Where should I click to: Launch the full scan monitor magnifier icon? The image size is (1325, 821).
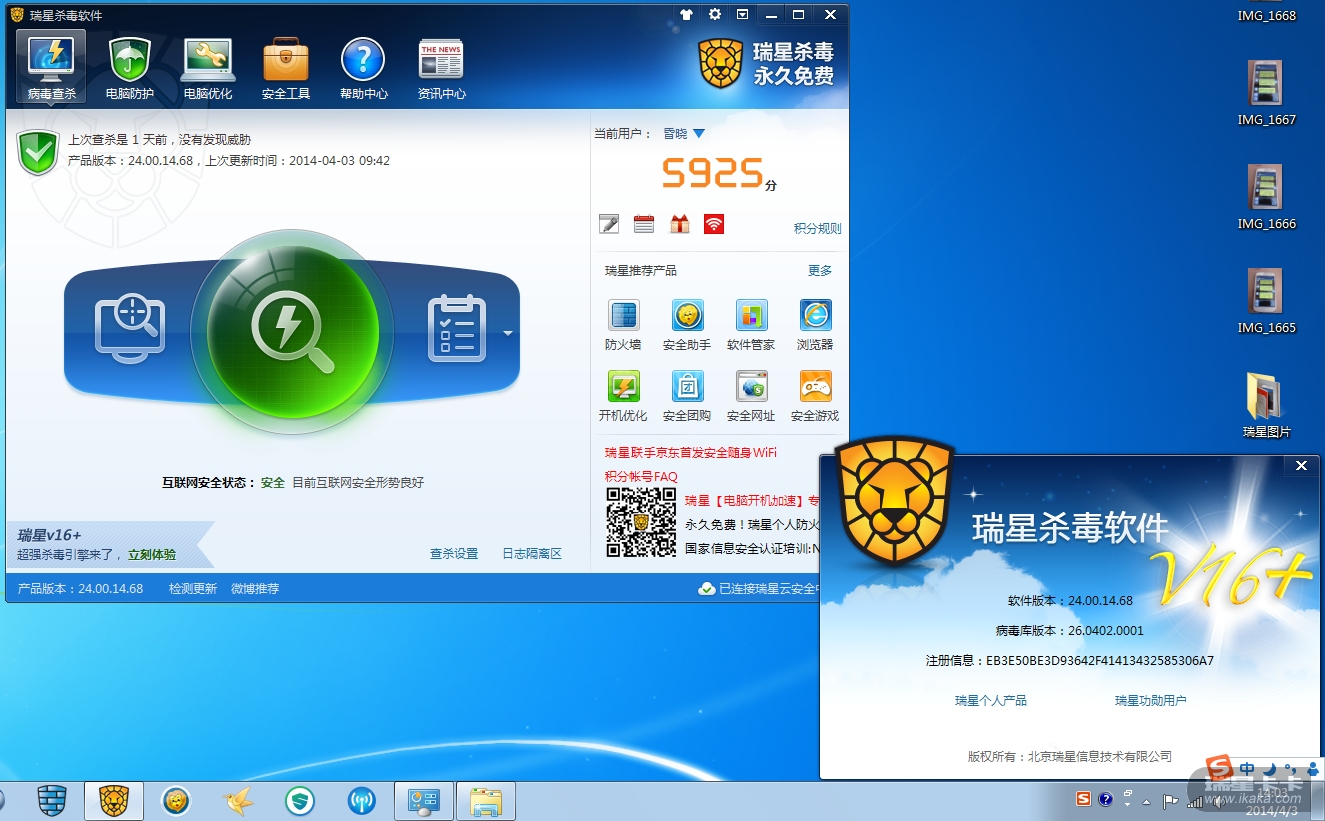coord(130,328)
